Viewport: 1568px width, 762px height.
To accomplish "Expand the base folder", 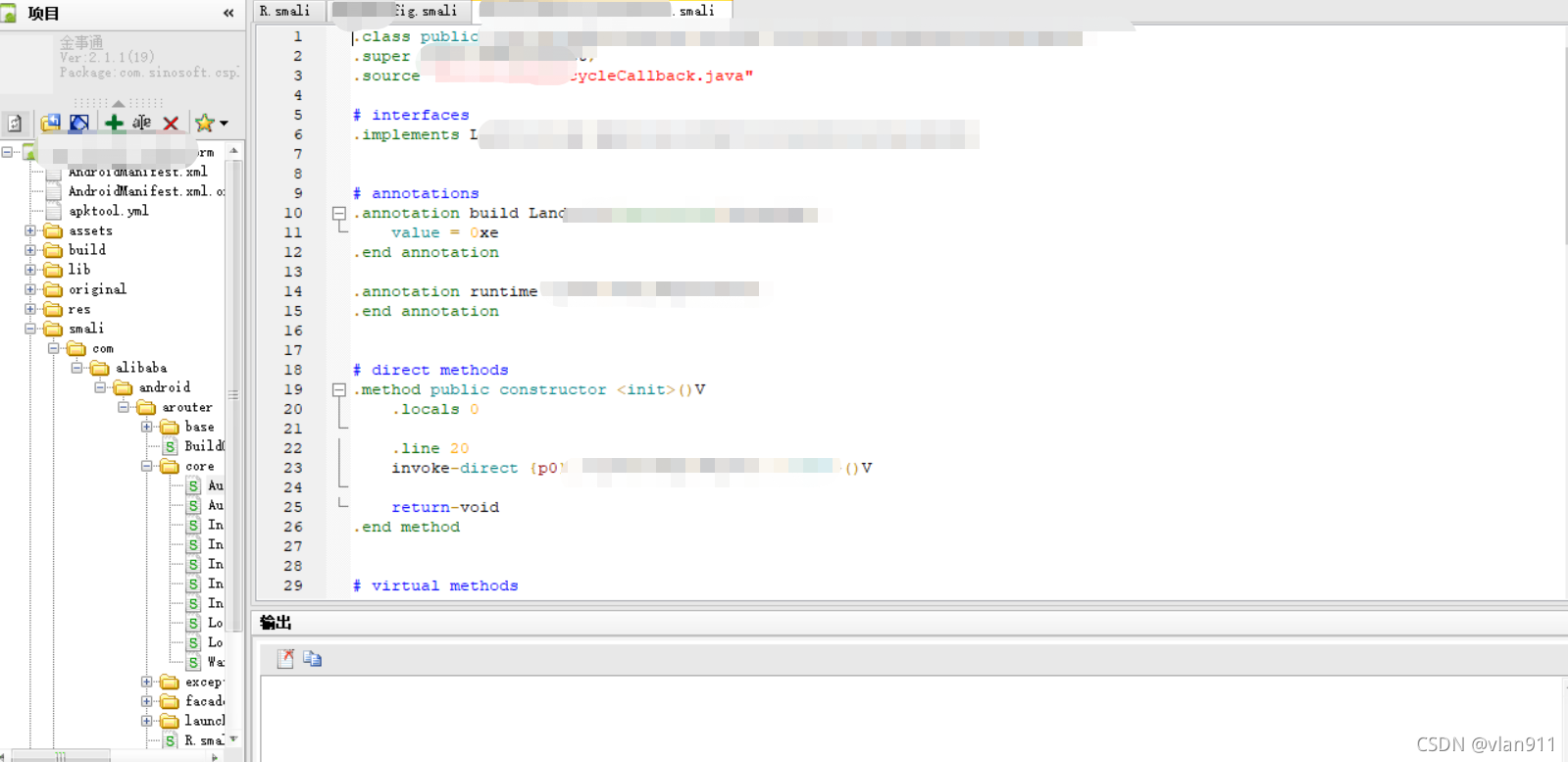I will (x=147, y=427).
